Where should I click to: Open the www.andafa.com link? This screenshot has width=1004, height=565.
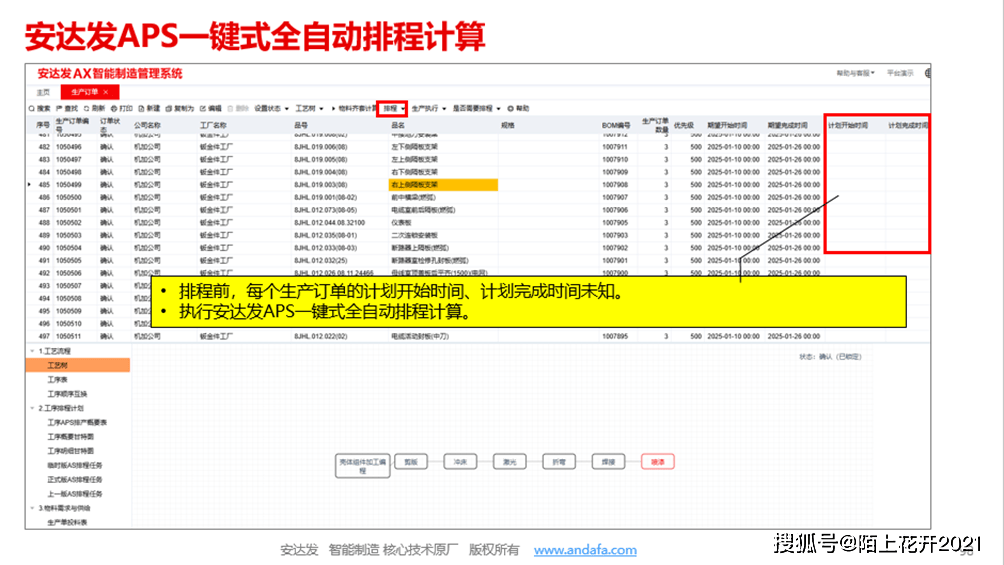(585, 550)
